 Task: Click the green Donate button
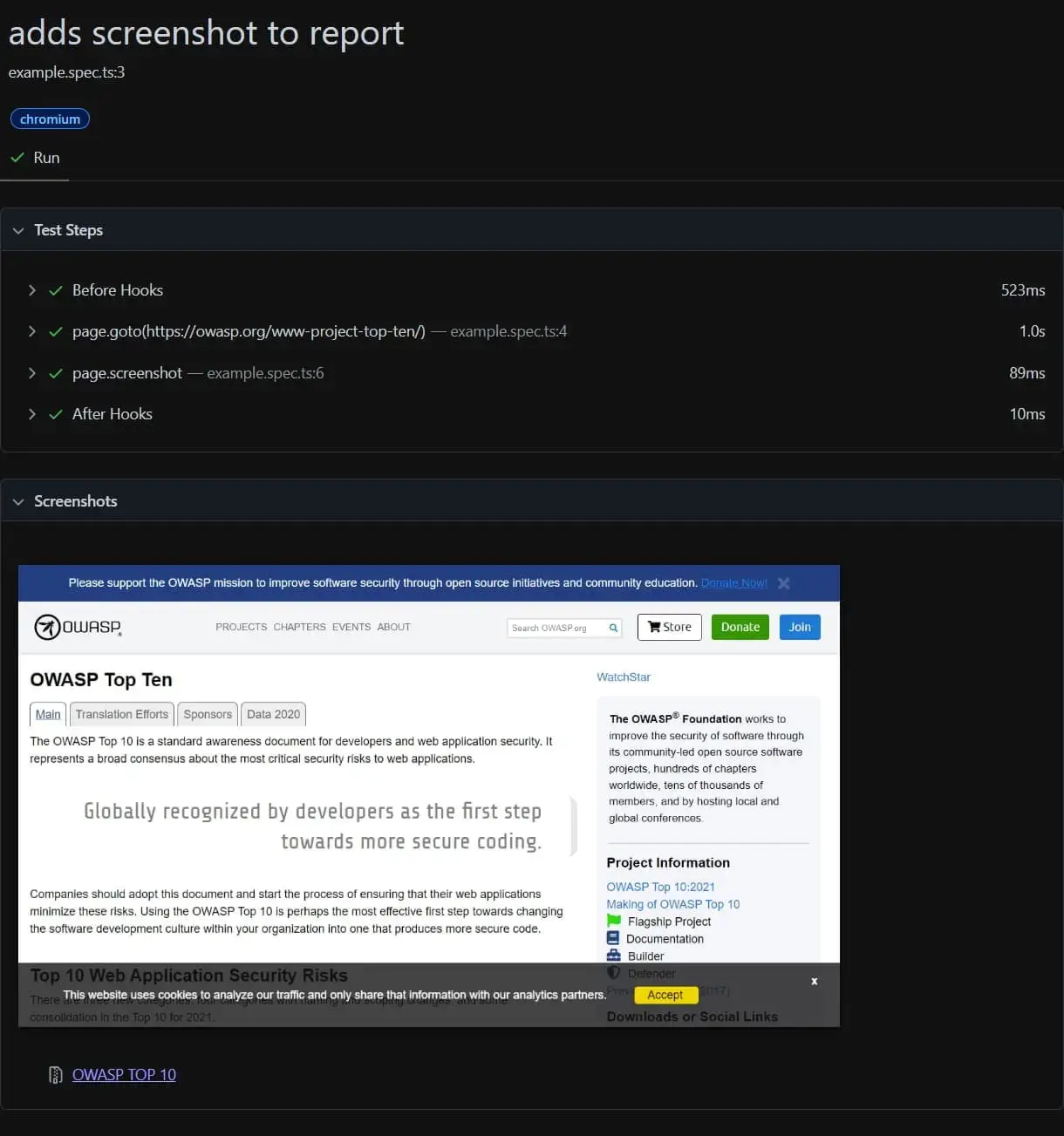[740, 627]
